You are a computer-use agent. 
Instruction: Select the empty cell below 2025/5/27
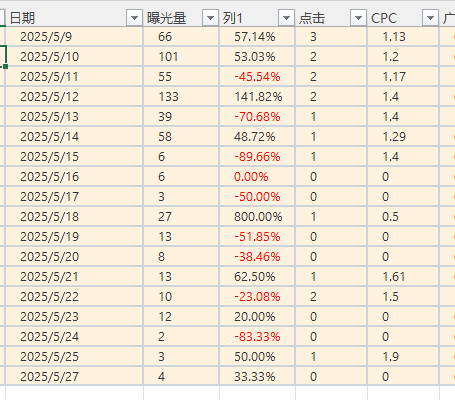74,393
